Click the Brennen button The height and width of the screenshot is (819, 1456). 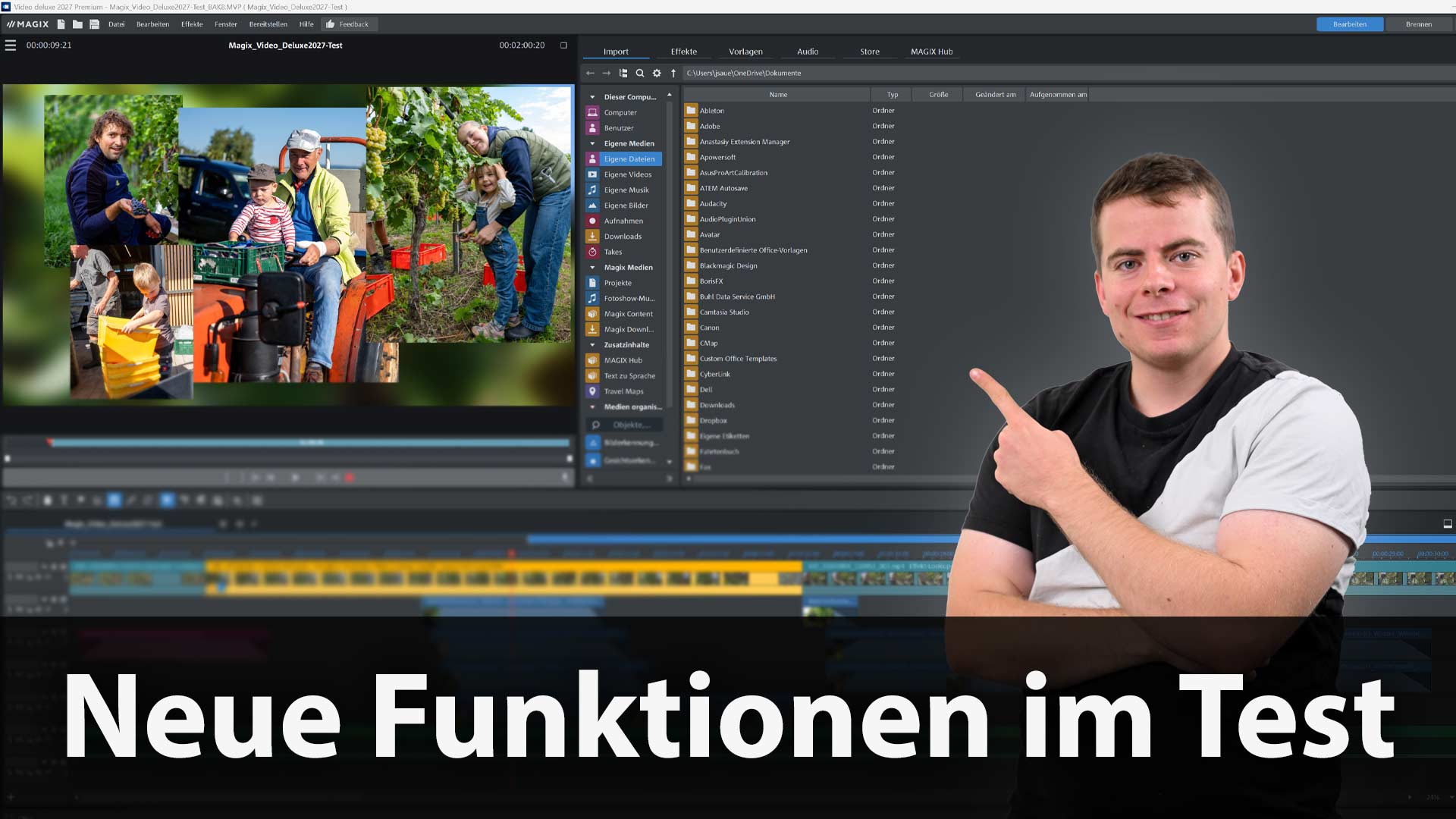(1418, 24)
